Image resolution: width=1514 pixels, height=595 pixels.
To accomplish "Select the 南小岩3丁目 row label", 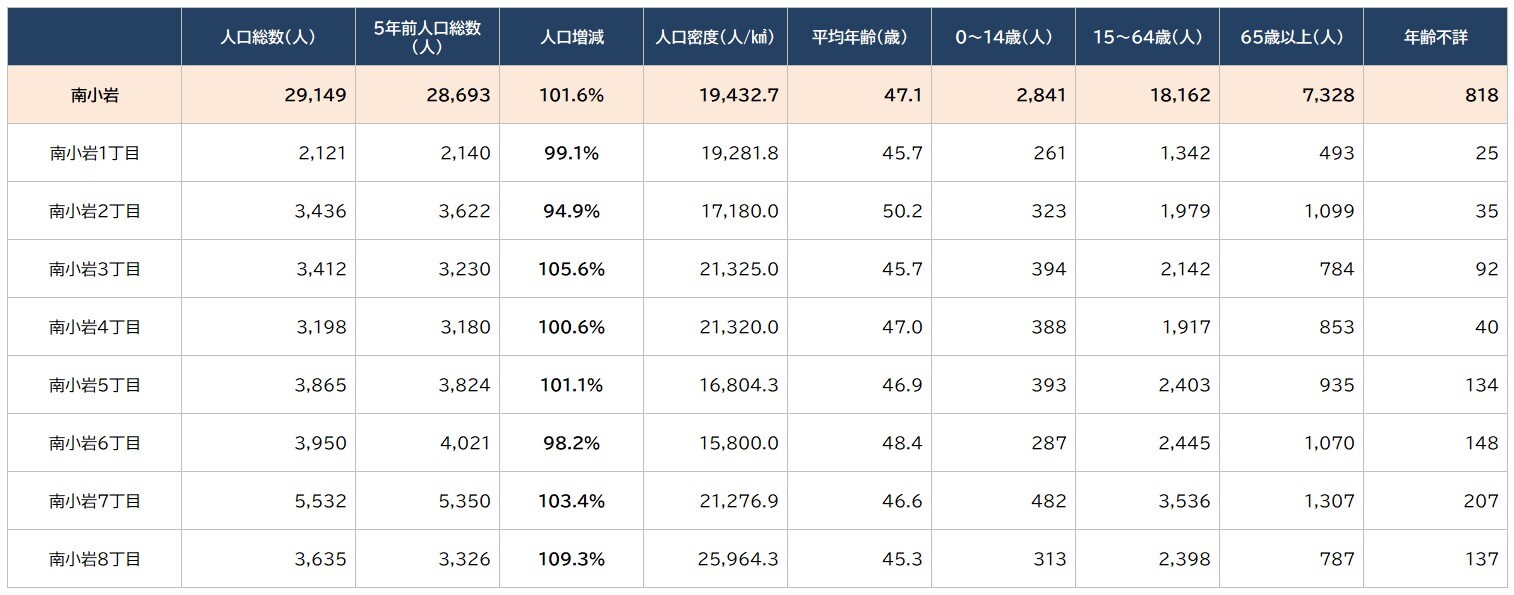I will click(95, 269).
